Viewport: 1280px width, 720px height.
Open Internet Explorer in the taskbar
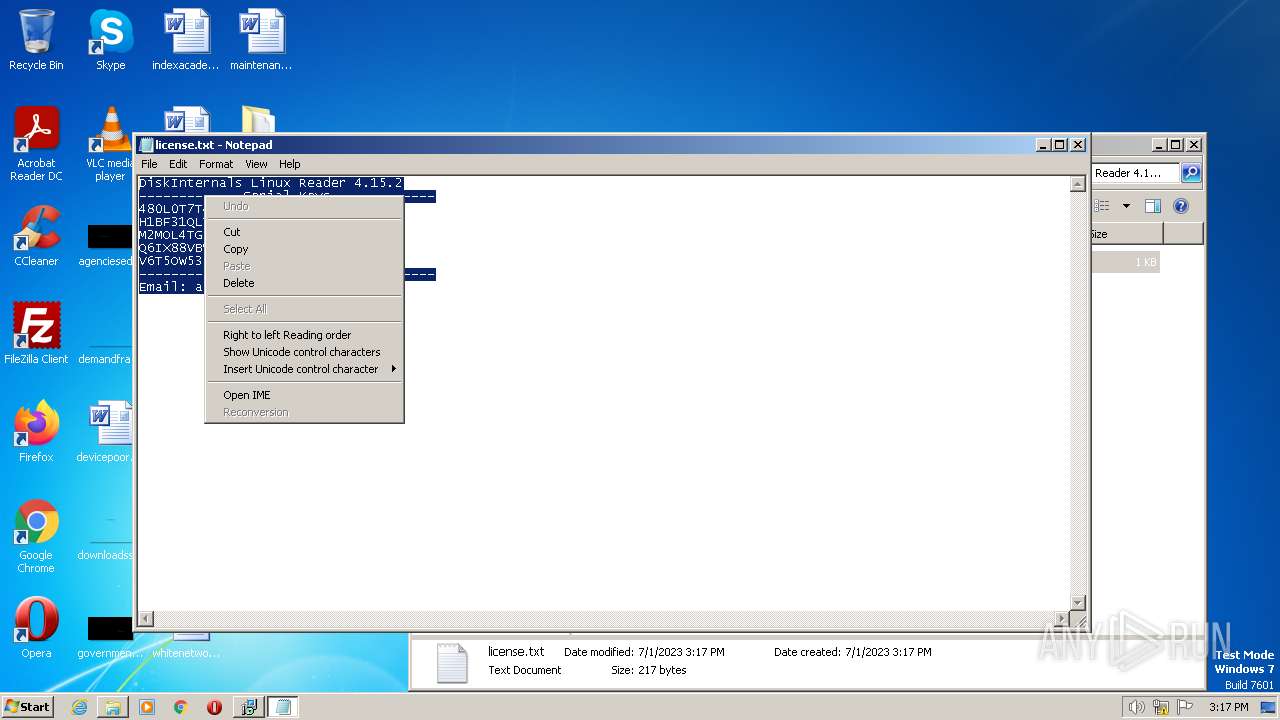point(79,707)
